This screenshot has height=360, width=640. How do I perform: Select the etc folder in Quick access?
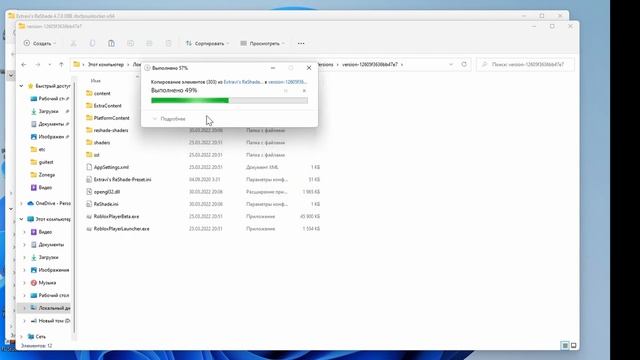[42, 149]
